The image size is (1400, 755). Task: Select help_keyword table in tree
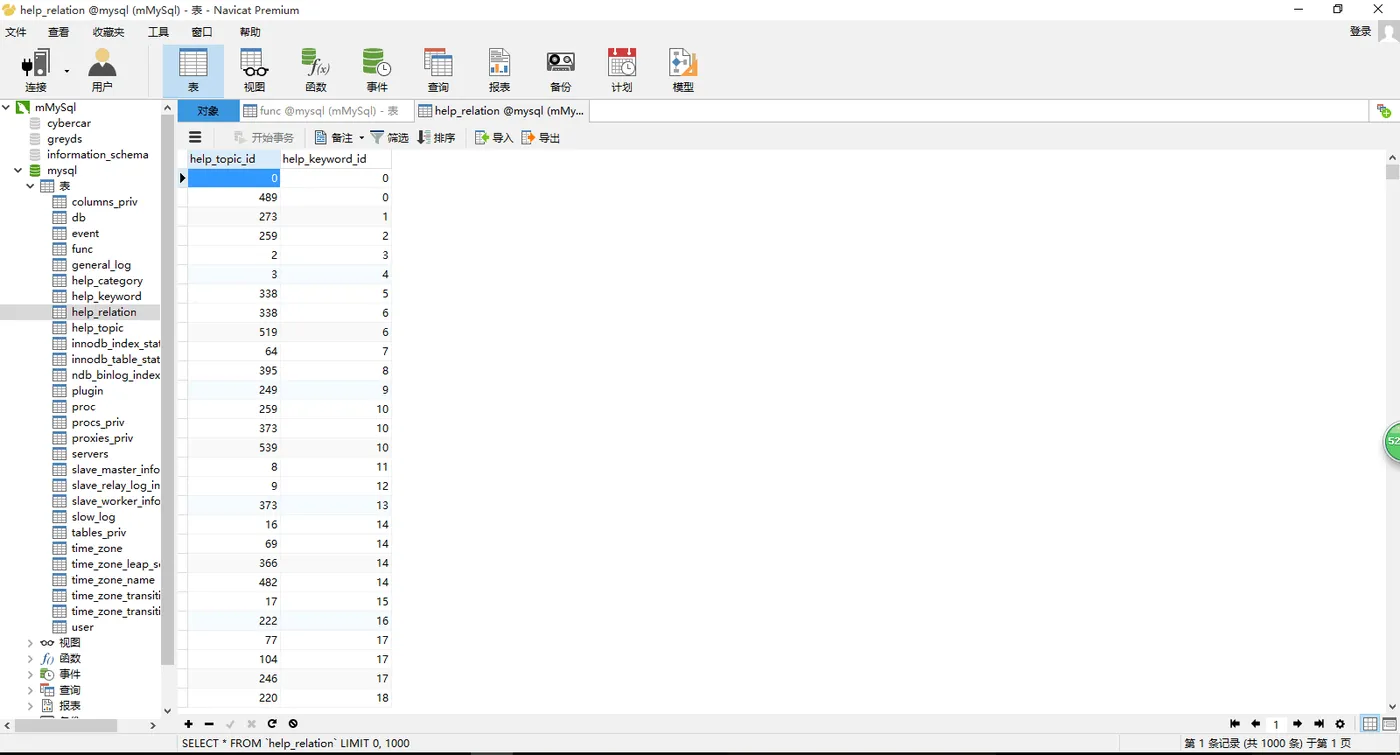point(106,296)
